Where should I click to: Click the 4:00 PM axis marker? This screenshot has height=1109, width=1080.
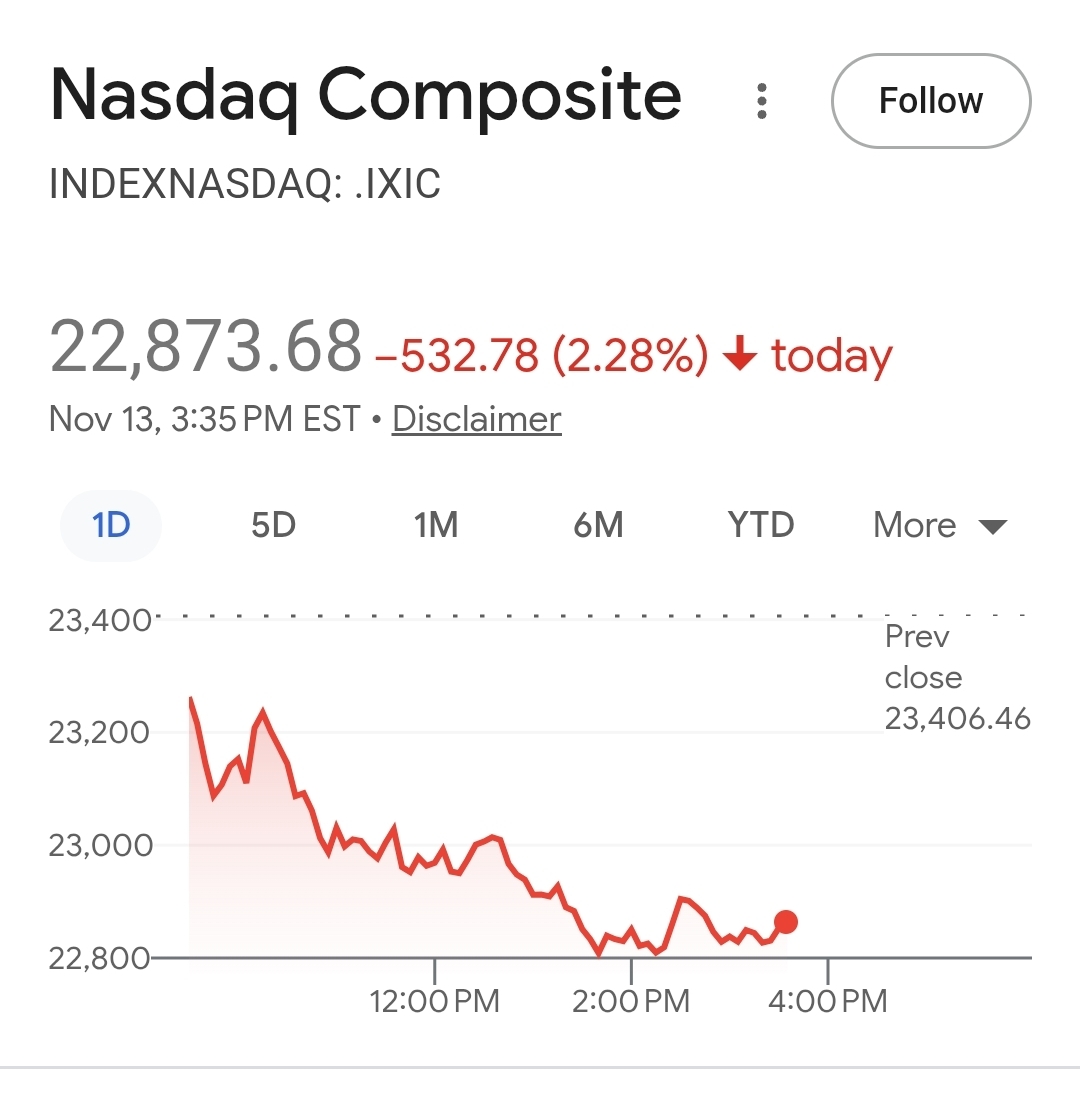tap(828, 1000)
